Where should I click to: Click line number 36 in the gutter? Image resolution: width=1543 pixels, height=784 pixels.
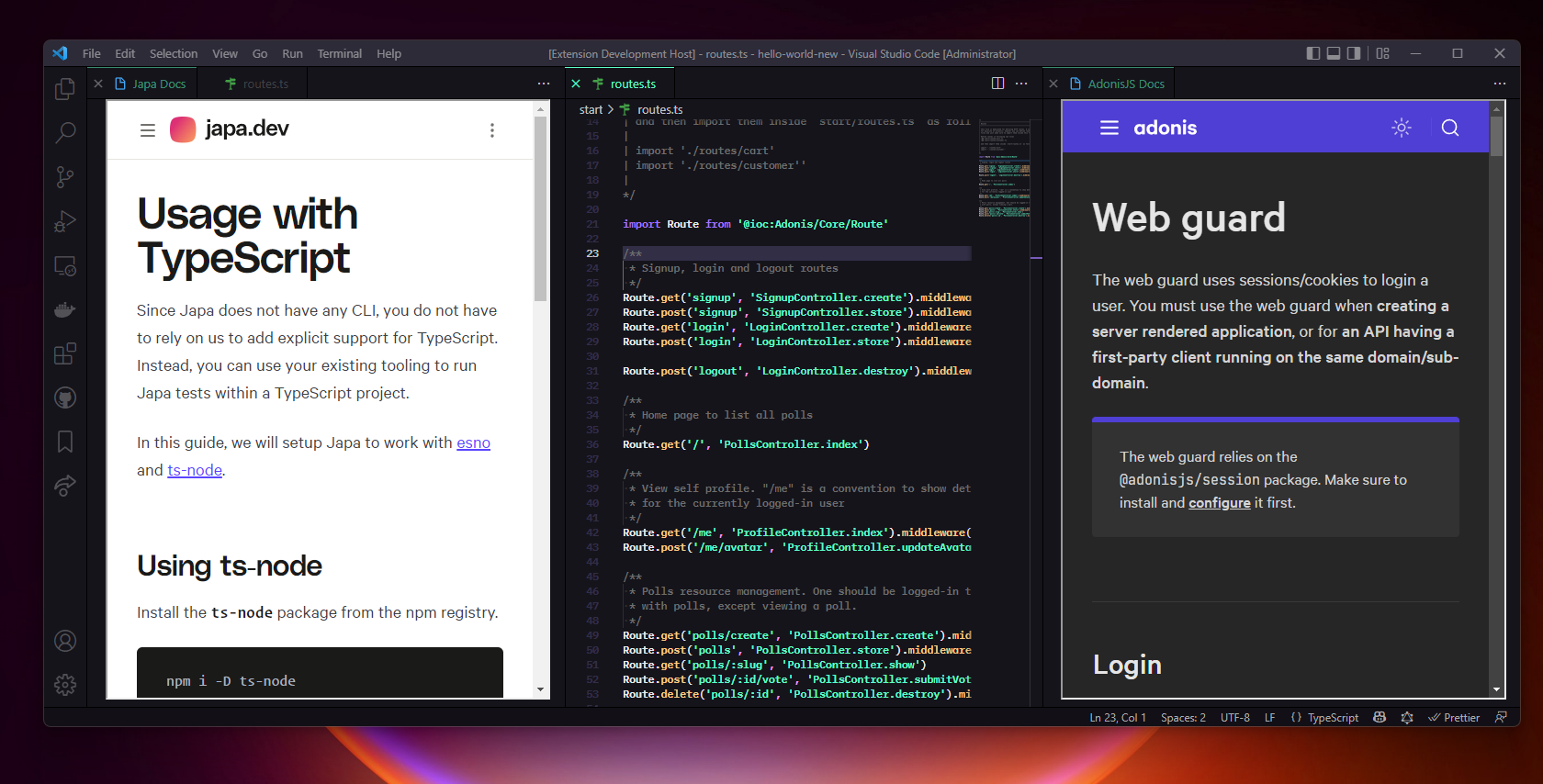tap(592, 444)
